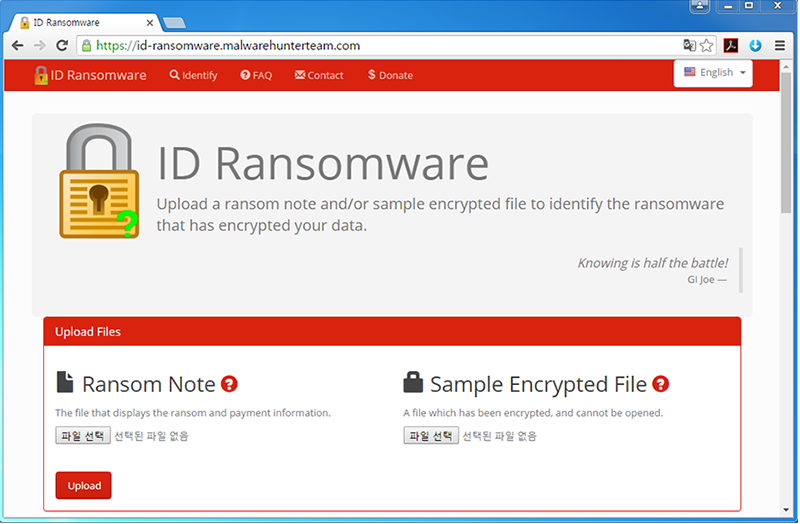This screenshot has width=800, height=524.
Task: Click the Ransom Note help question icon
Action: point(229,384)
